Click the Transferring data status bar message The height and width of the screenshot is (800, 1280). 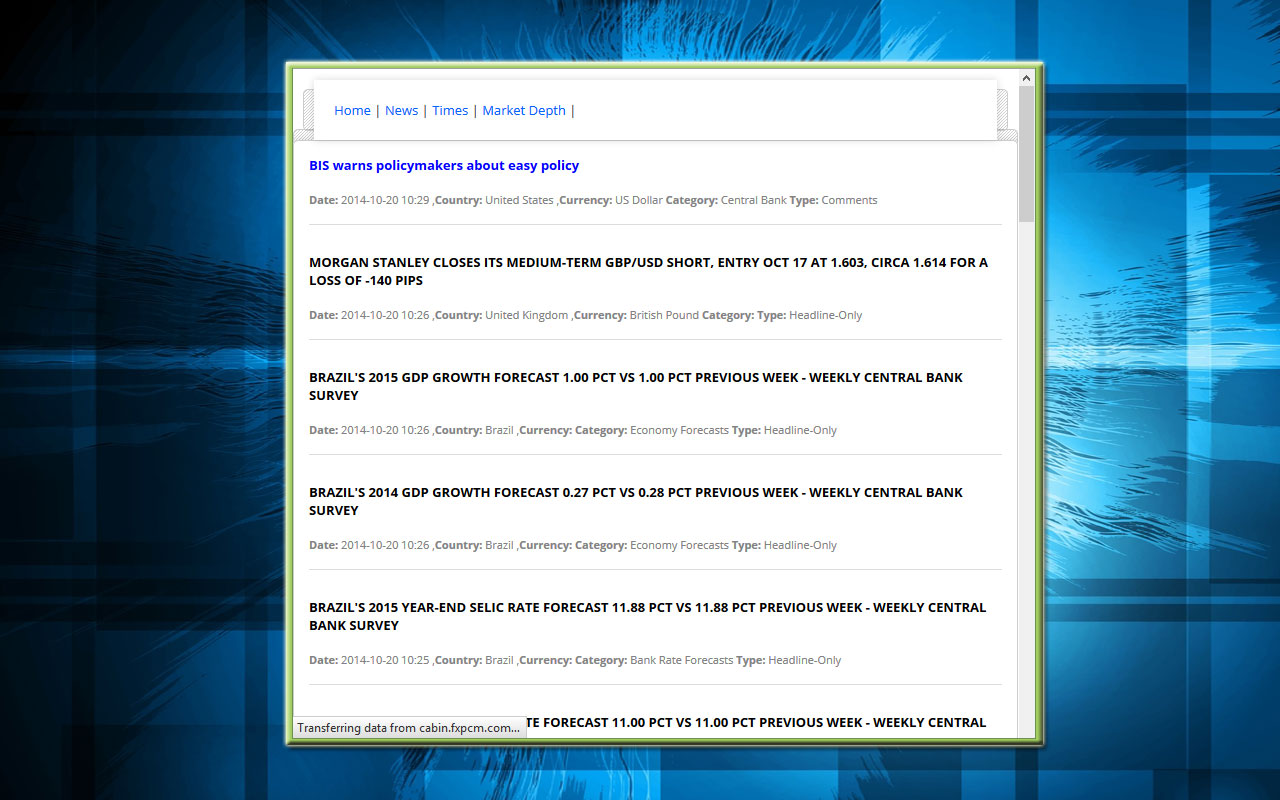pos(408,728)
